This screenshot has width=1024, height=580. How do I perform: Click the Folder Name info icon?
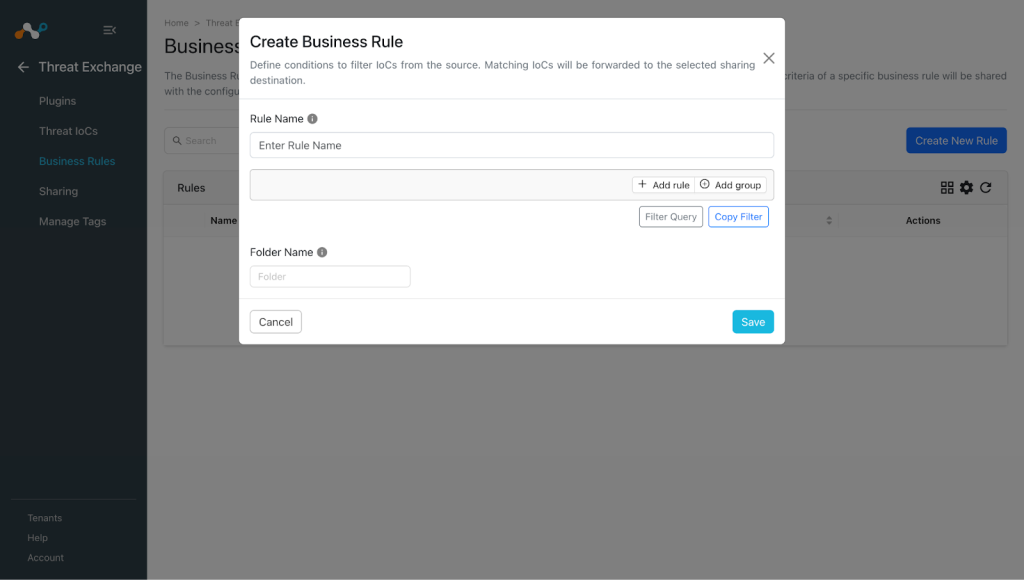[322, 252]
